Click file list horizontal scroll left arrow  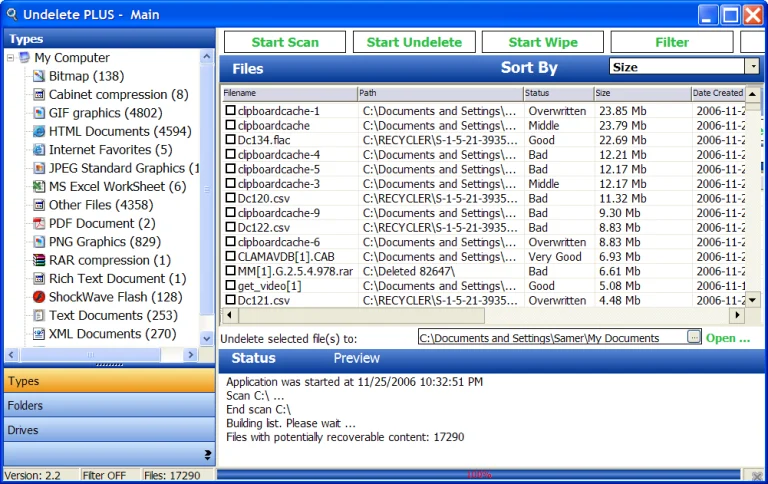(x=229, y=315)
